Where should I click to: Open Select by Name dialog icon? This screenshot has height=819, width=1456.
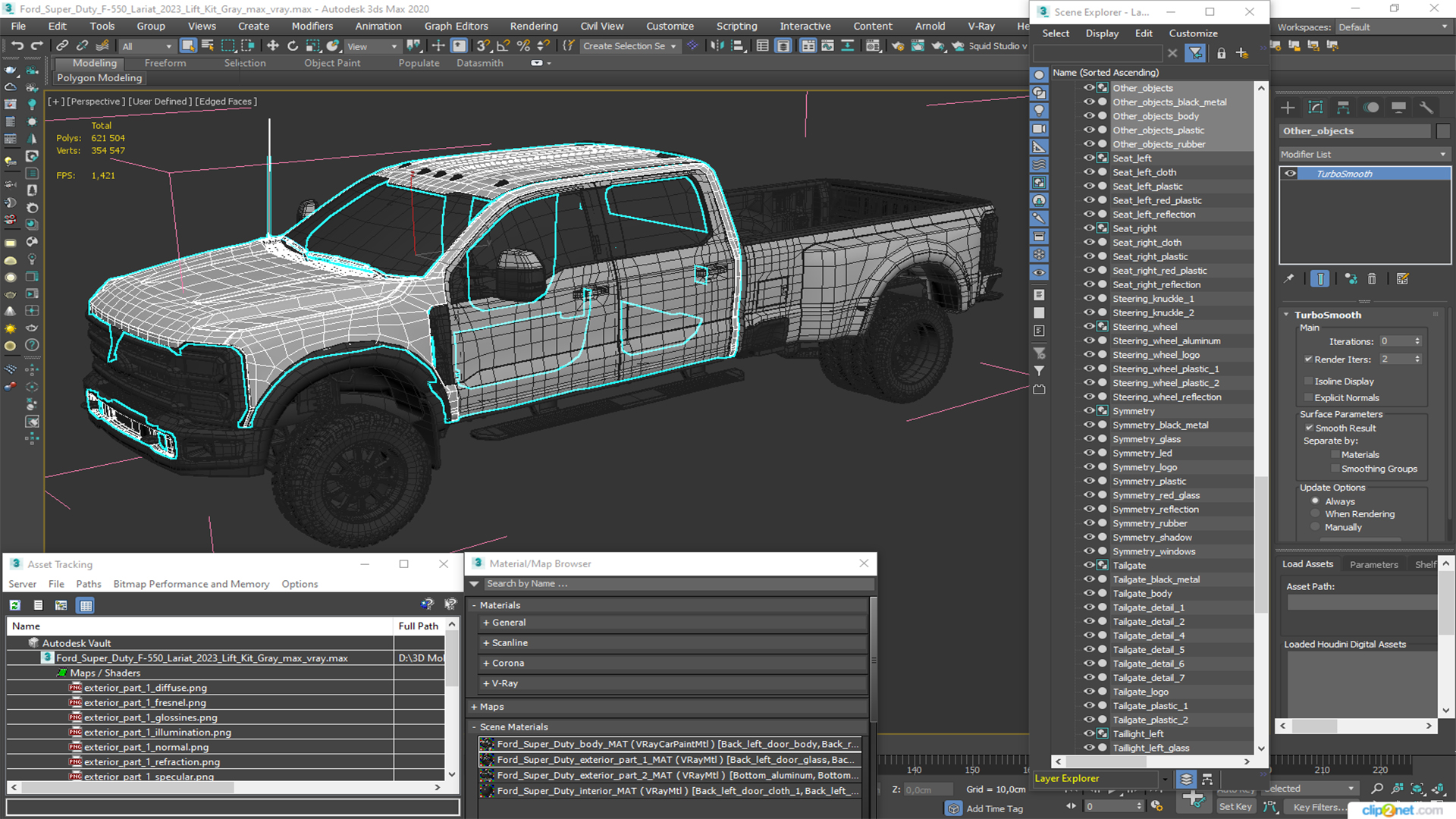coord(208,46)
